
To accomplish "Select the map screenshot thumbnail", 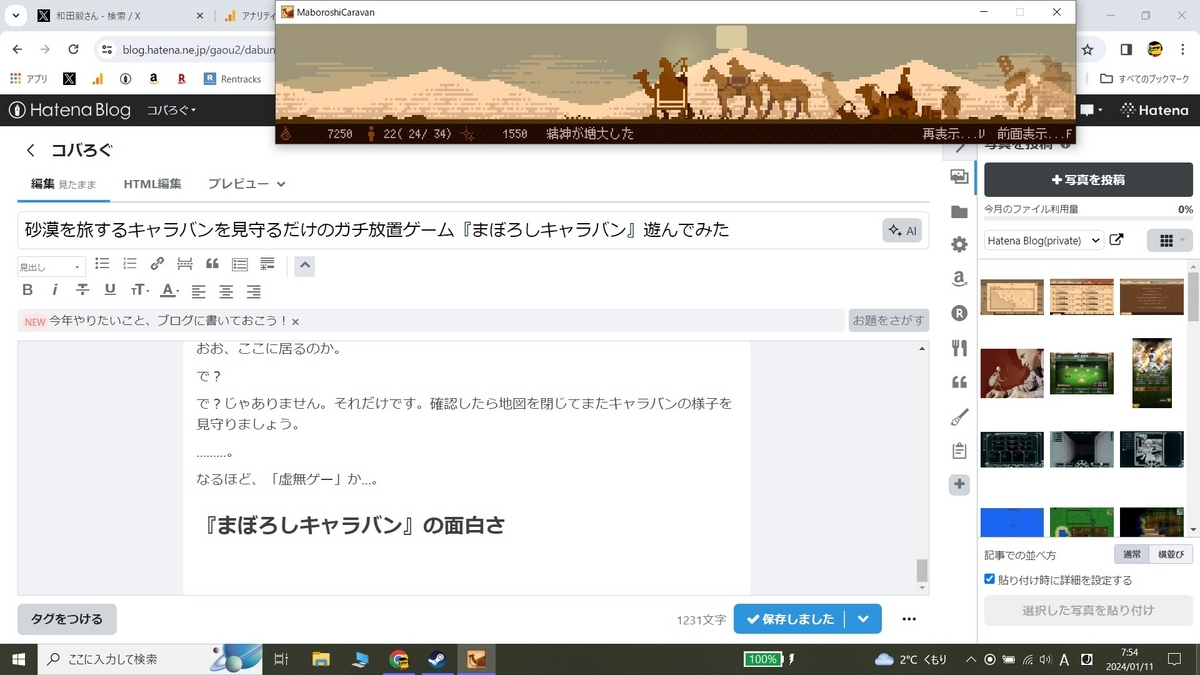I will click(x=1012, y=295).
